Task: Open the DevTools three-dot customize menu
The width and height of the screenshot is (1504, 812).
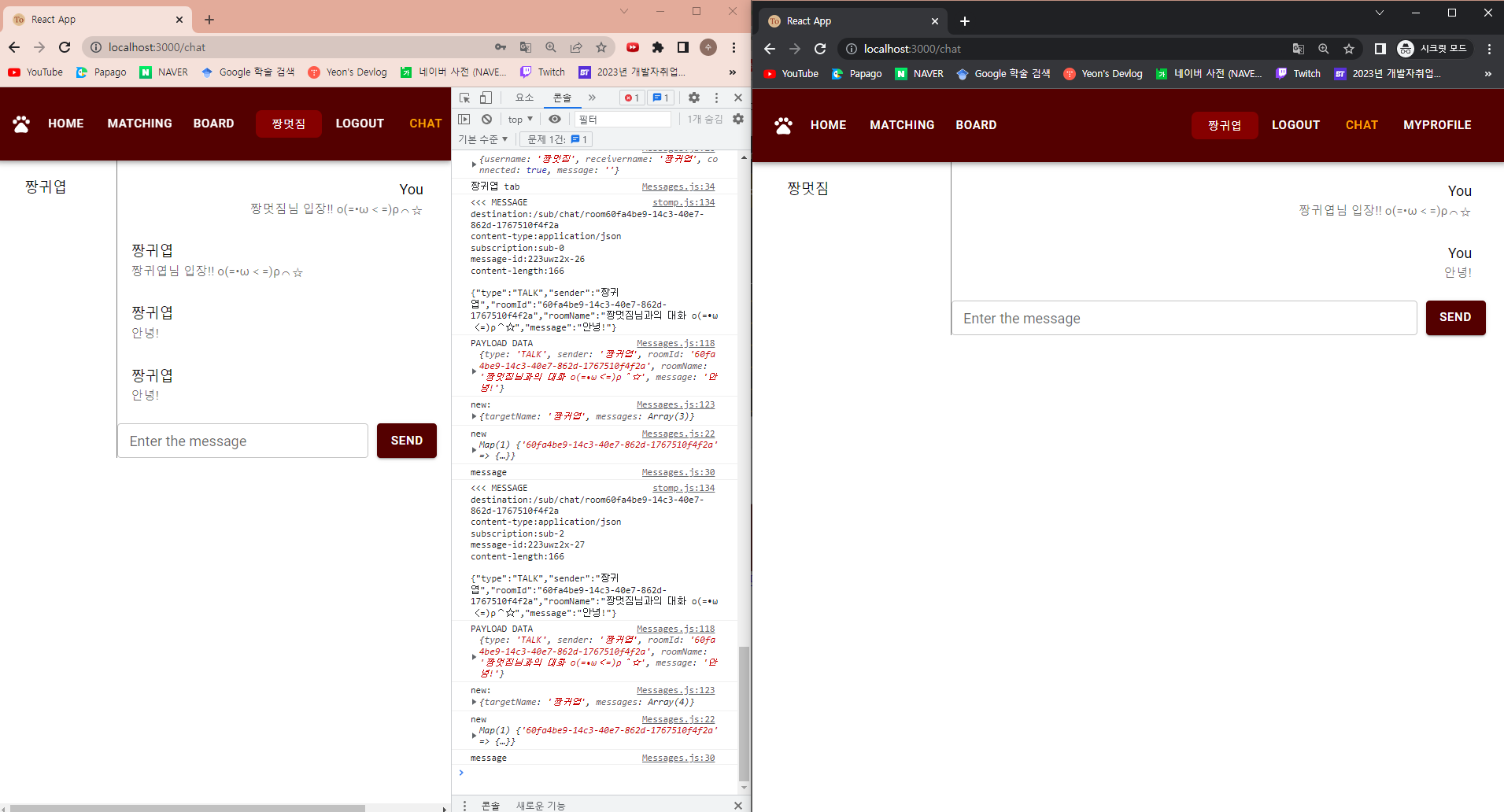Action: [x=716, y=98]
